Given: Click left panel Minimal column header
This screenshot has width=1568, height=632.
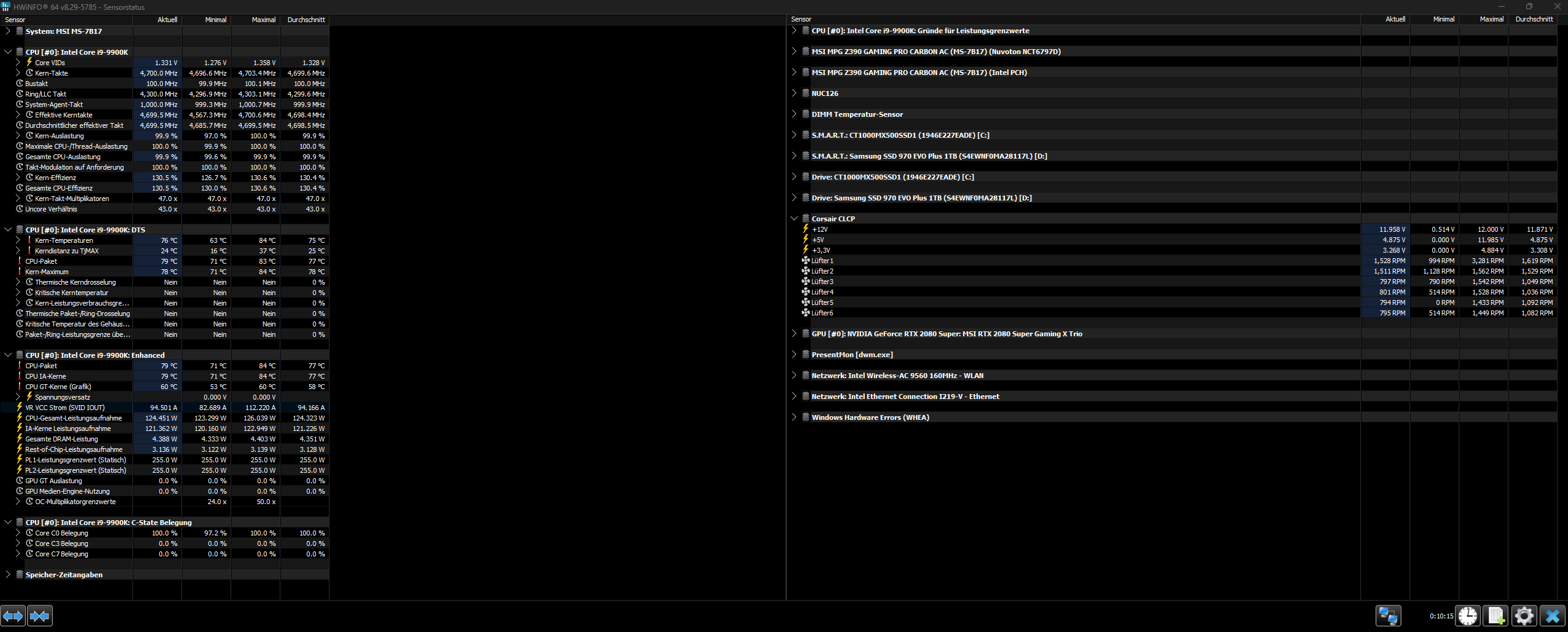Looking at the screenshot, I should tap(207, 20).
